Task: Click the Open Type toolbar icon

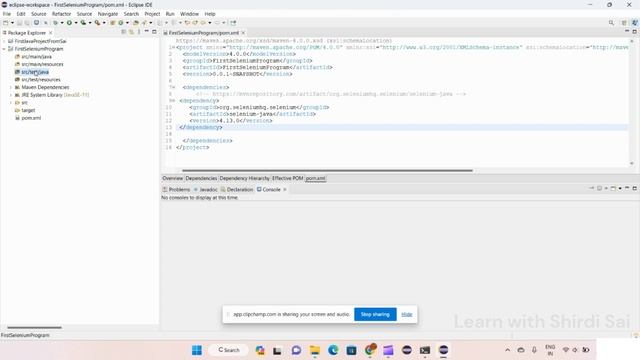Action: pyautogui.click(x=136, y=23)
